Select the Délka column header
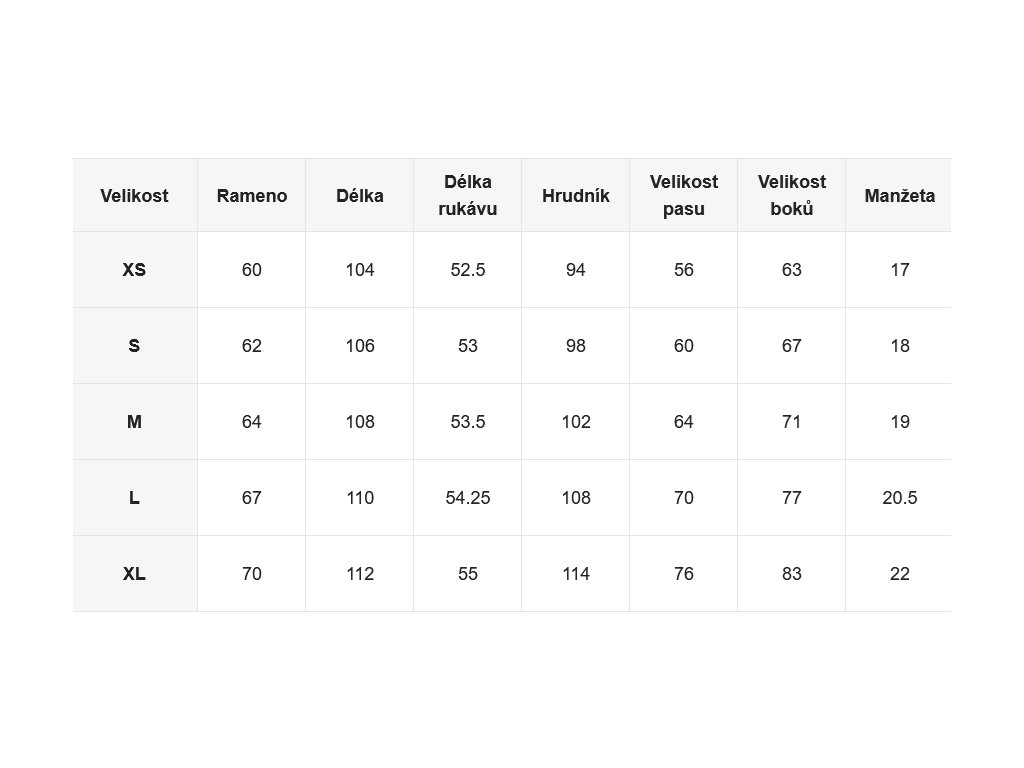The image size is (1024, 768). pos(360,195)
